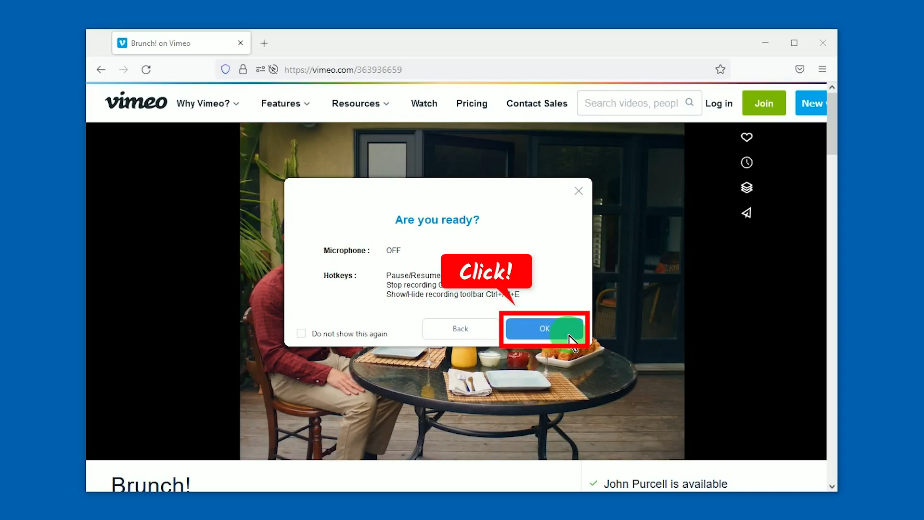Image resolution: width=924 pixels, height=520 pixels.
Task: Maximize the browser window
Action: point(794,43)
